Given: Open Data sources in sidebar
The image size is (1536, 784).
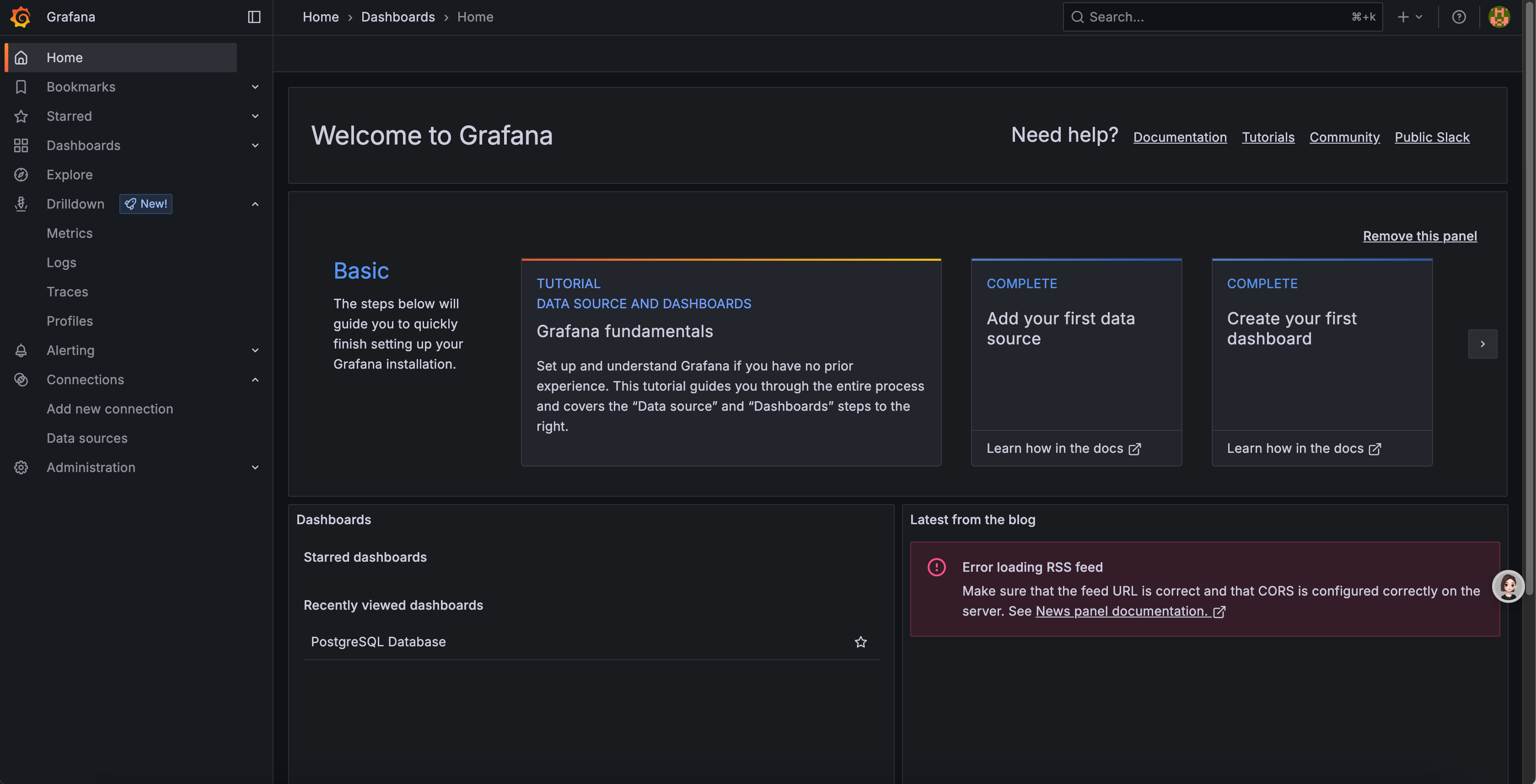Looking at the screenshot, I should point(87,438).
